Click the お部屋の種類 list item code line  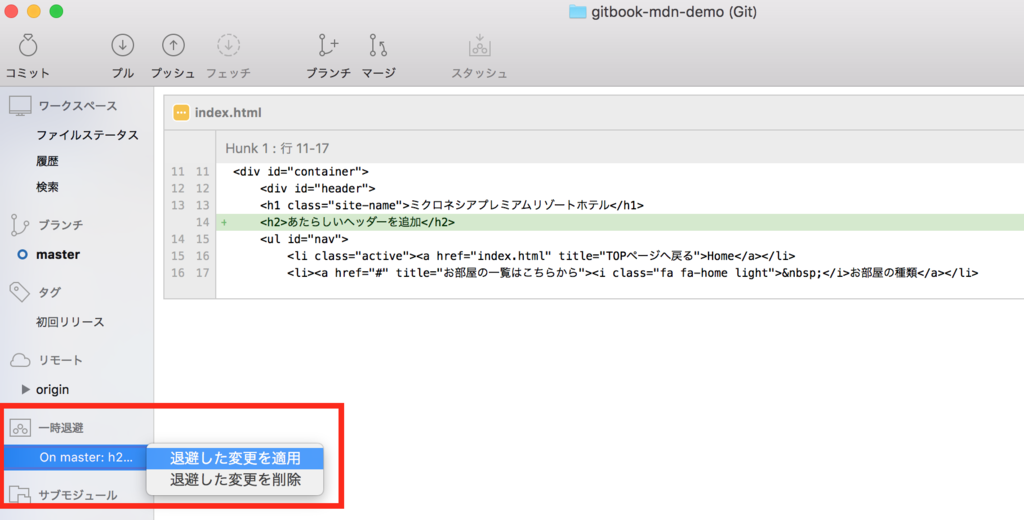633,273
